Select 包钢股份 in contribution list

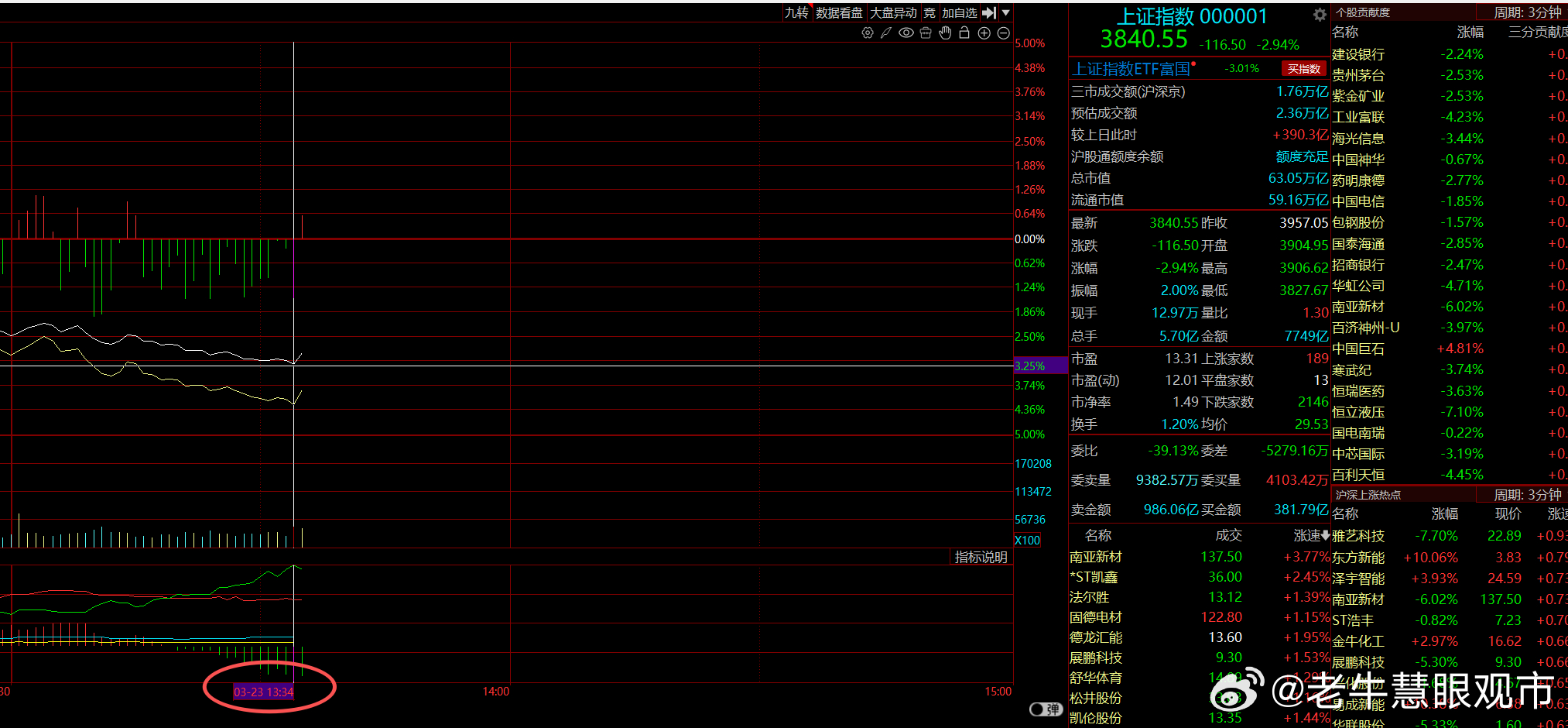(1358, 222)
